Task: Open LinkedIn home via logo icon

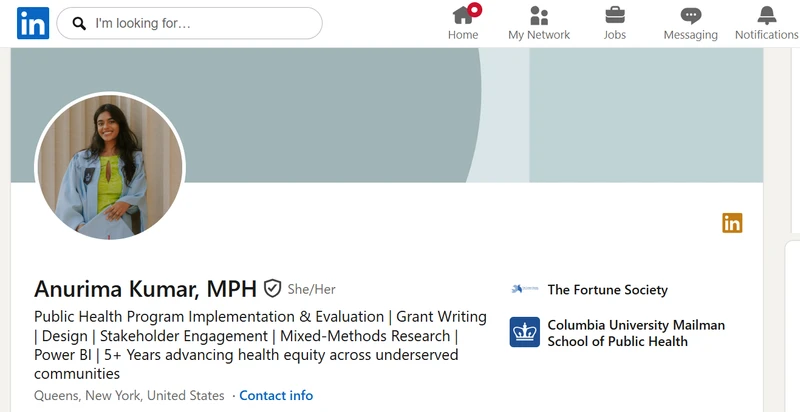Action: point(33,23)
